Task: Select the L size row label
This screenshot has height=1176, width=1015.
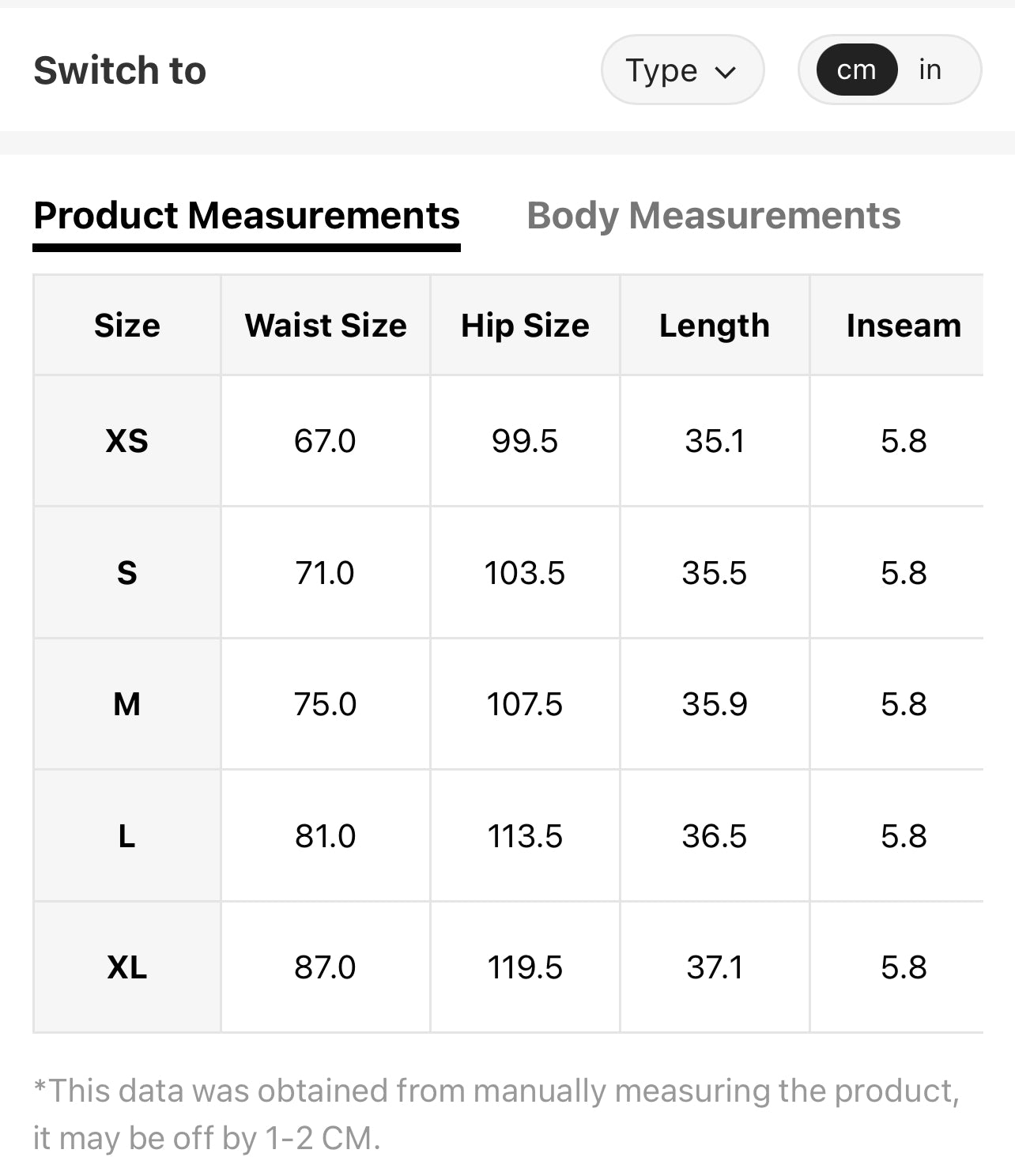Action: point(127,836)
